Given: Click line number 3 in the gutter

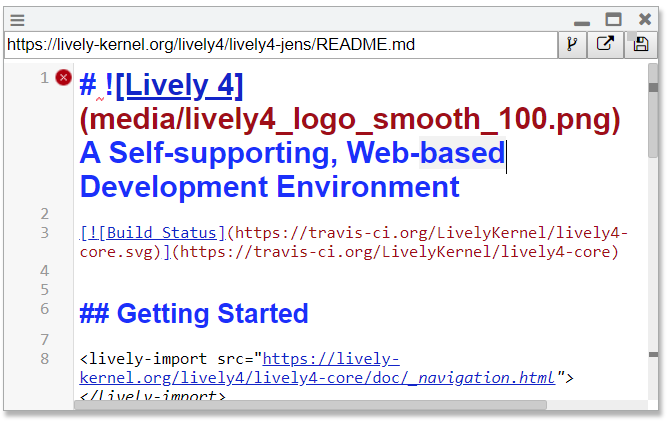Looking at the screenshot, I should tap(44, 233).
